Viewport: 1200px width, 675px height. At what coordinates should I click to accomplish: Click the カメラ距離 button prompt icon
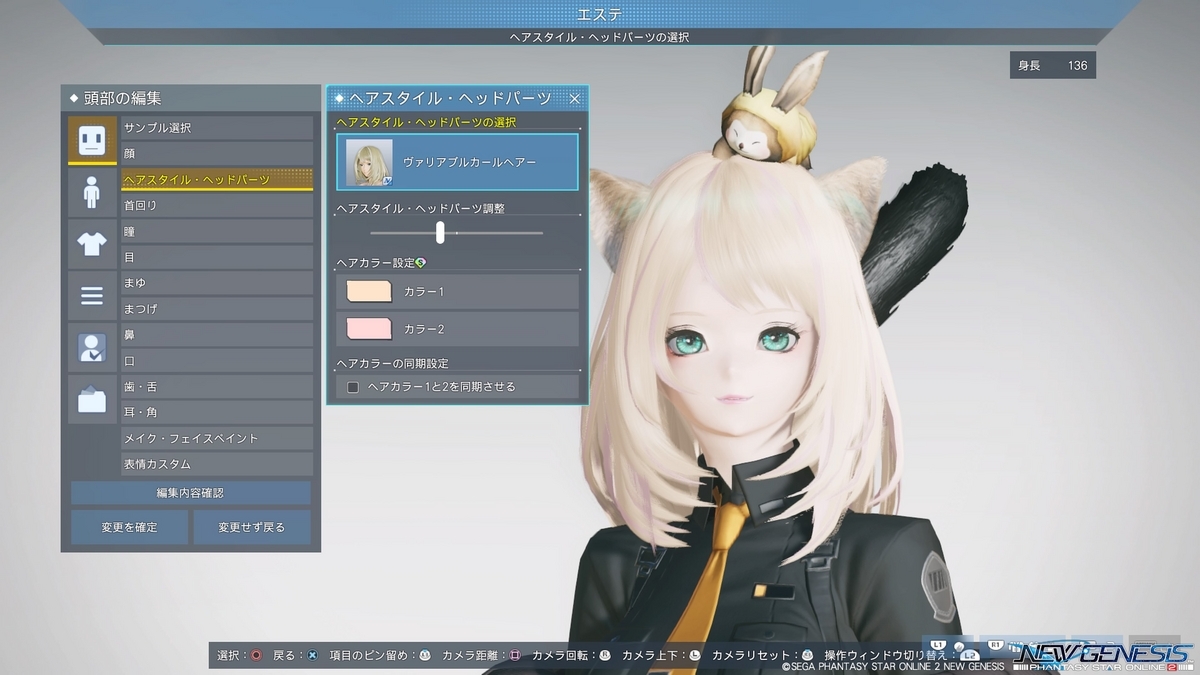(x=515, y=655)
